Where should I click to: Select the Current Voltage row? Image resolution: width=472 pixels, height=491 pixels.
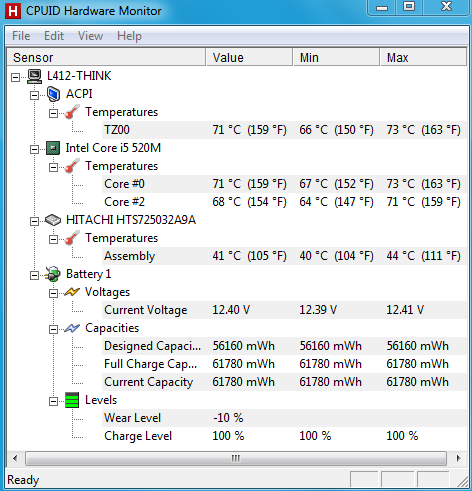pyautogui.click(x=284, y=310)
